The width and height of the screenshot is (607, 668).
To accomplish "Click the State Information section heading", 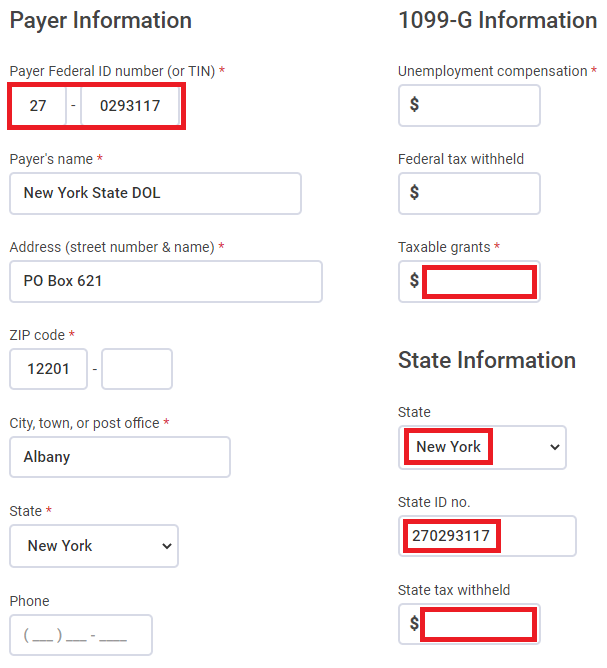I will coord(487,360).
